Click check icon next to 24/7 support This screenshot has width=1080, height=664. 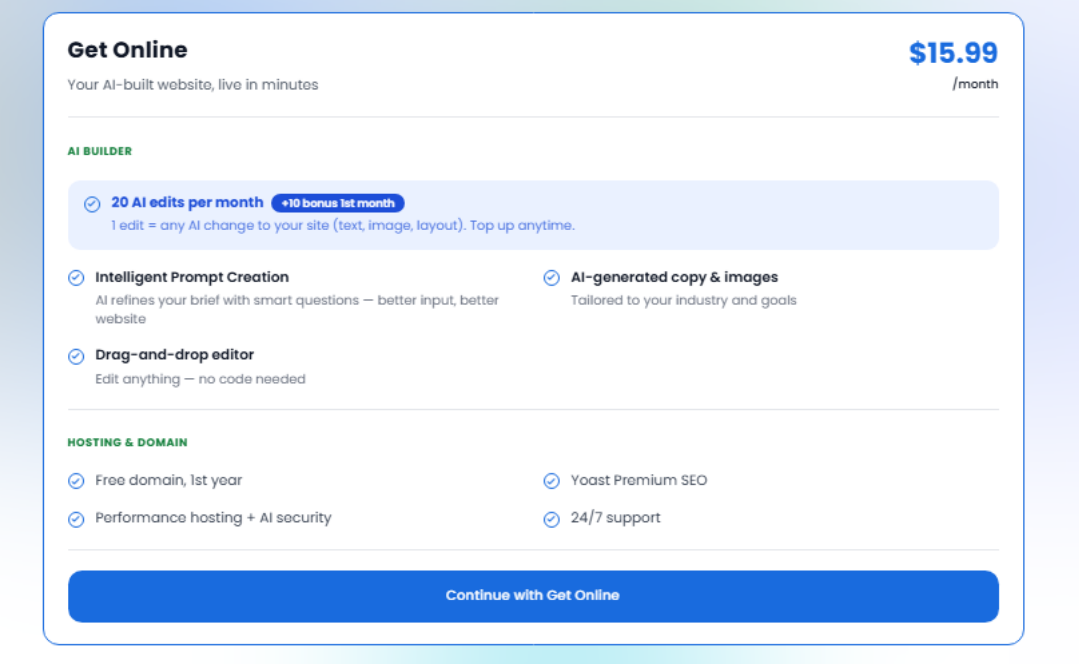552,519
